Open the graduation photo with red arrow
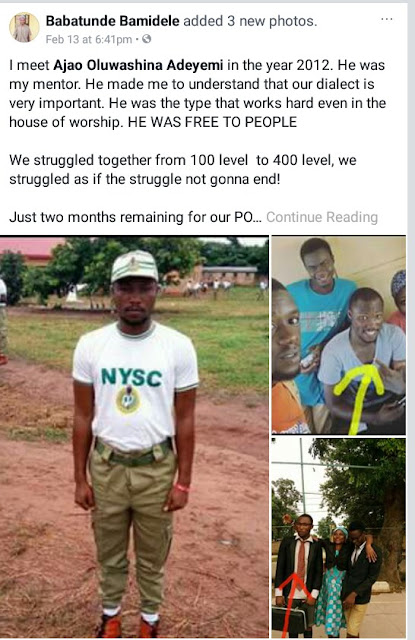The image size is (415, 640). pos(339,538)
